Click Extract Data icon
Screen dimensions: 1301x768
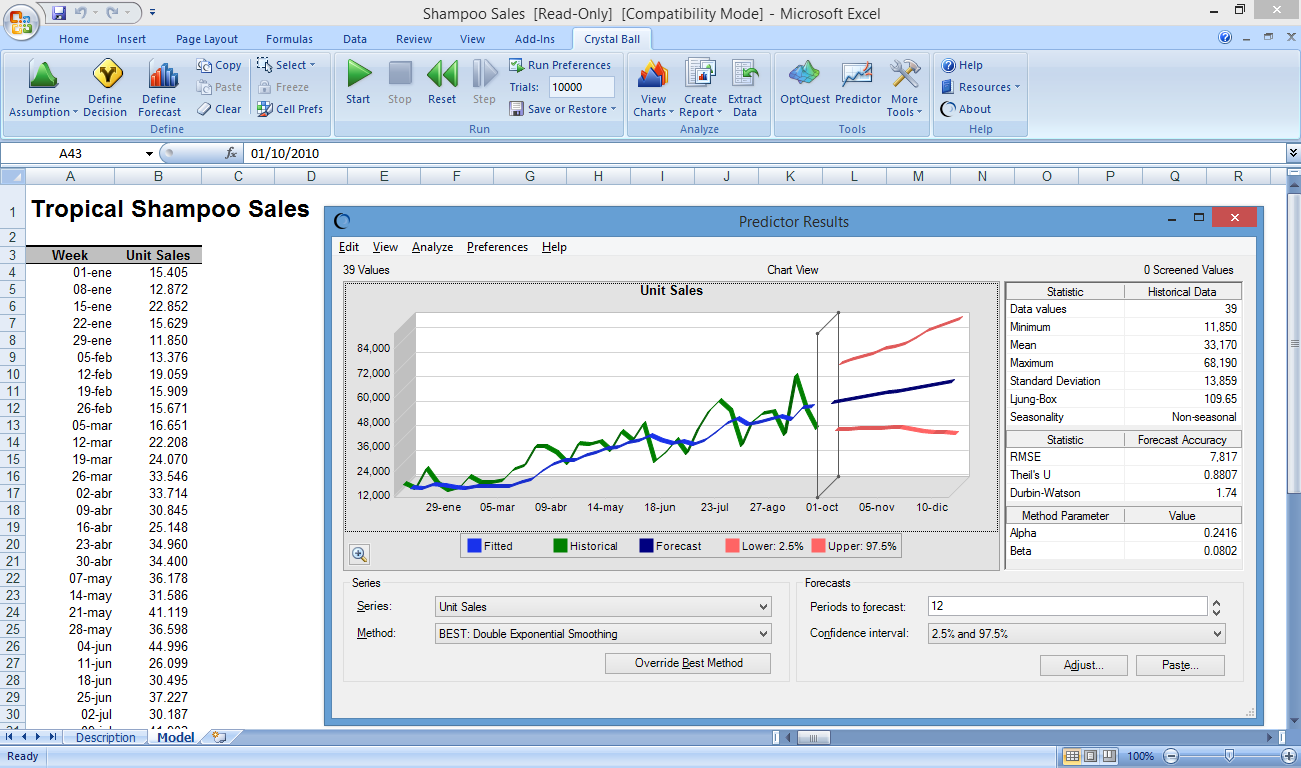745,88
